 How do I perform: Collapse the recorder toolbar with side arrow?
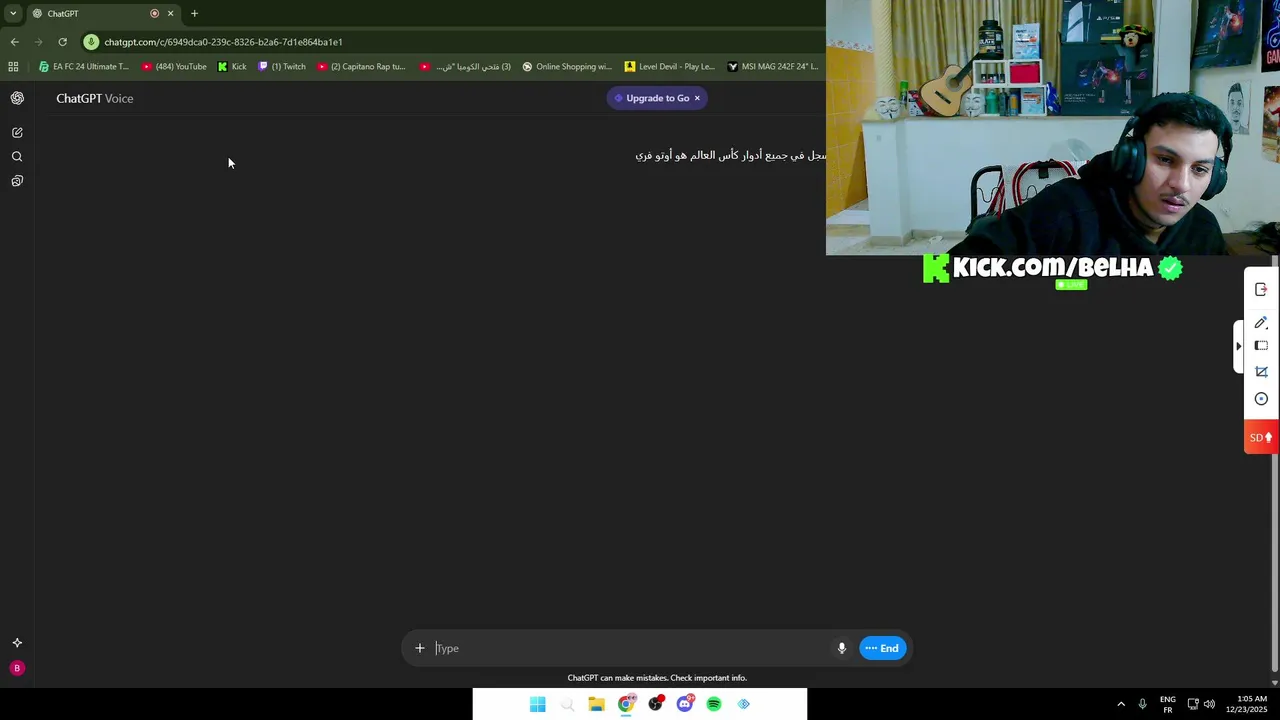[x=1238, y=346]
